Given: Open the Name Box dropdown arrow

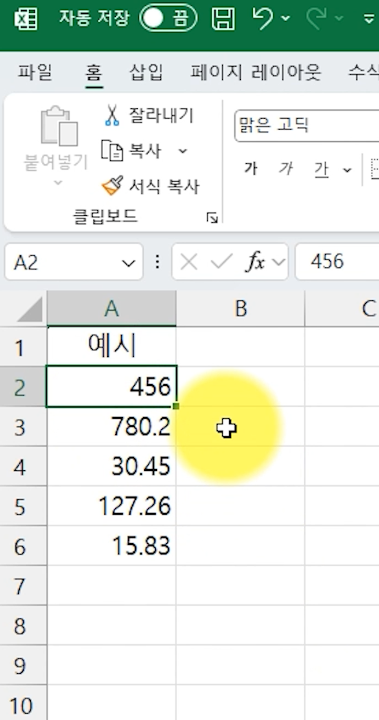Looking at the screenshot, I should coord(128,263).
